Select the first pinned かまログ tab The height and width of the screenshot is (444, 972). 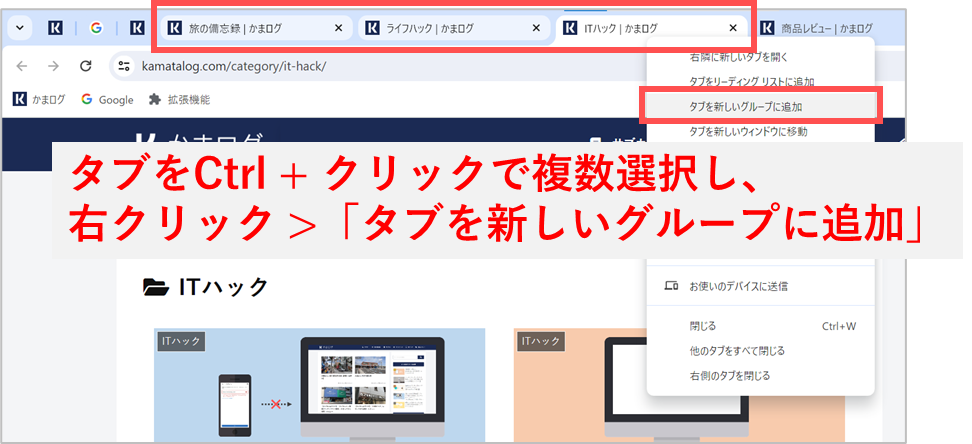point(55,28)
